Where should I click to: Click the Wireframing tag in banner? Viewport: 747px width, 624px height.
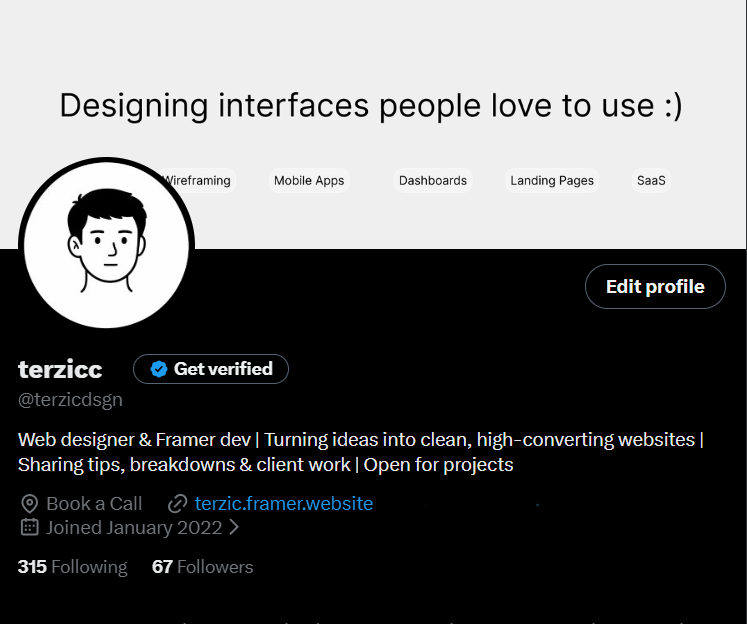(197, 181)
